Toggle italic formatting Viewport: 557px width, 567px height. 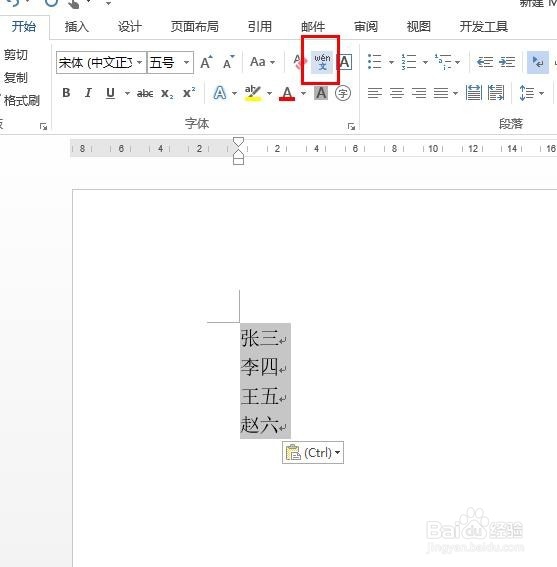(x=88, y=93)
